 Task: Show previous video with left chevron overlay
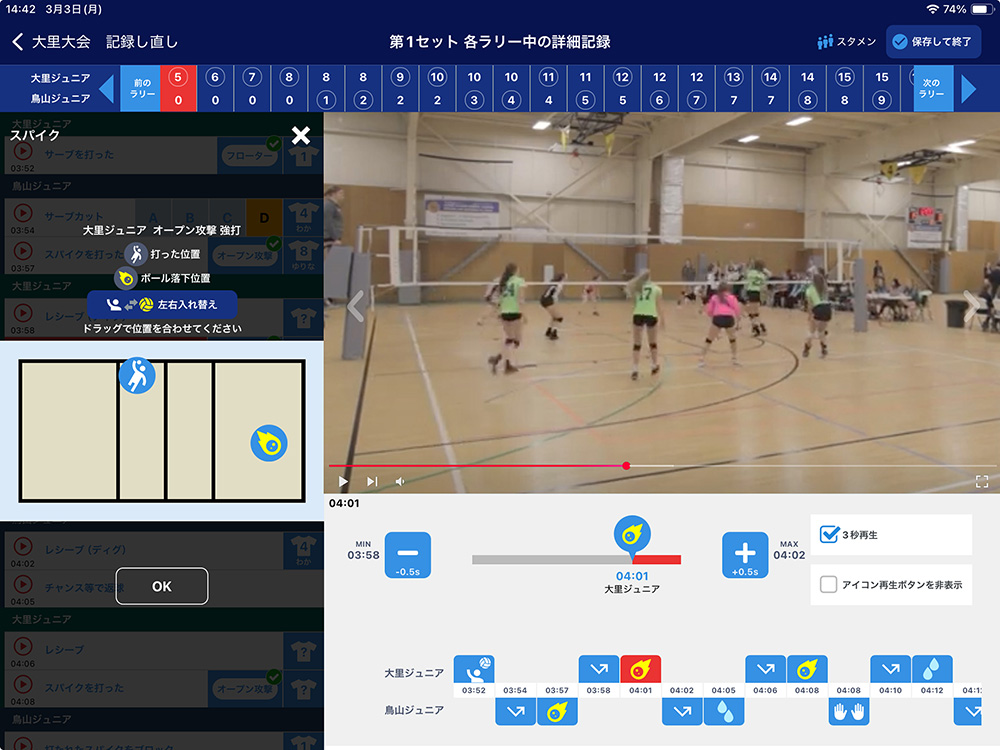coord(354,307)
